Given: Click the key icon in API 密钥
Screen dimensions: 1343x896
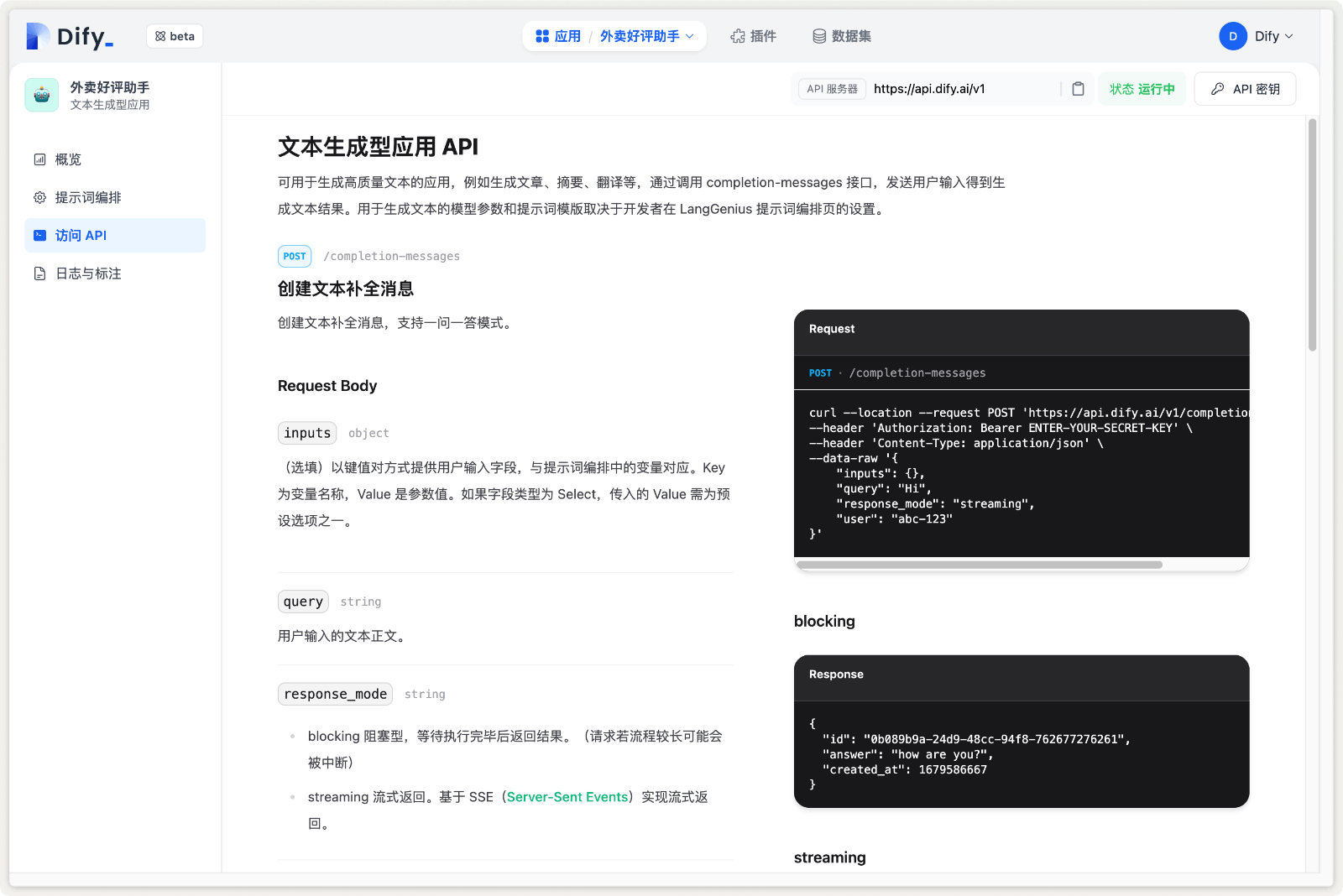Looking at the screenshot, I should 1217,89.
